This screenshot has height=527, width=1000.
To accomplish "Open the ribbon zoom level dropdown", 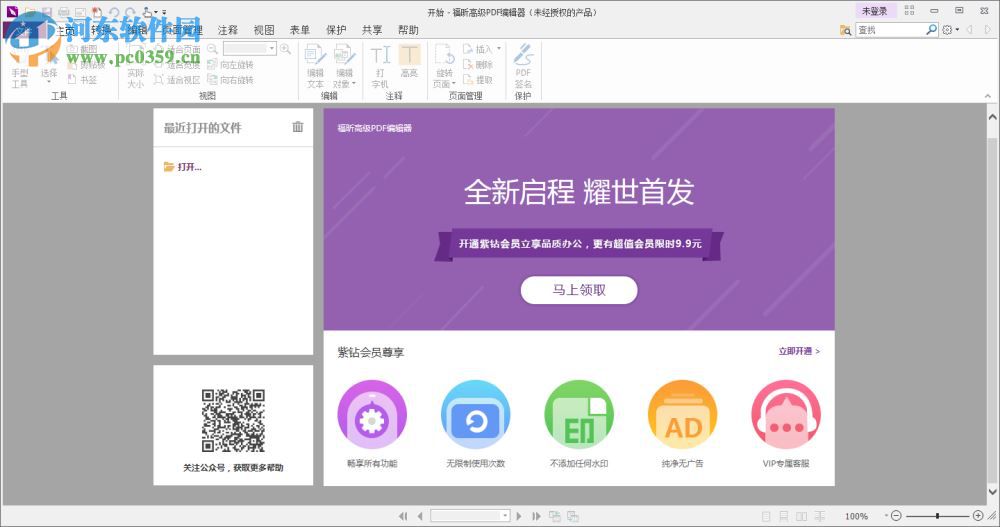I will [x=272, y=48].
